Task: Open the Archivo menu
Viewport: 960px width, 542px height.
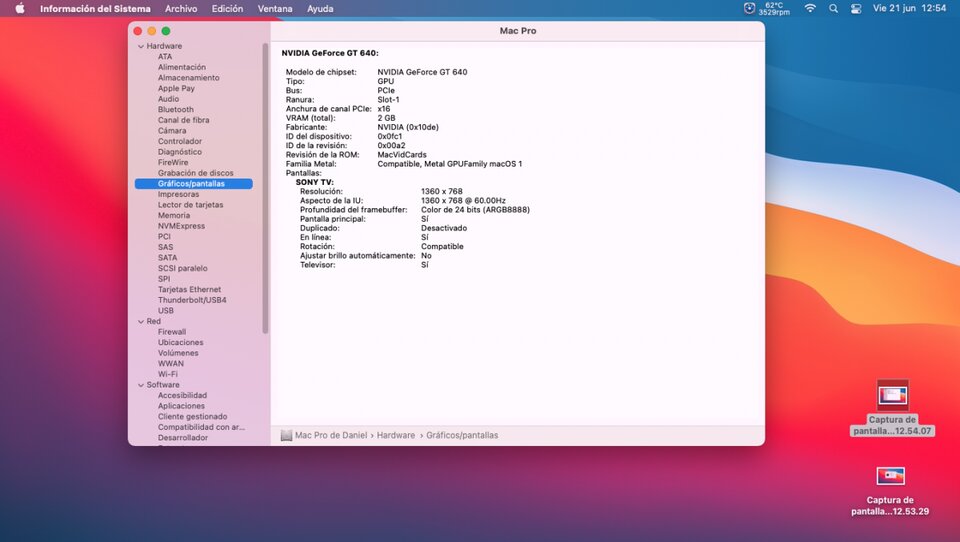Action: (181, 8)
